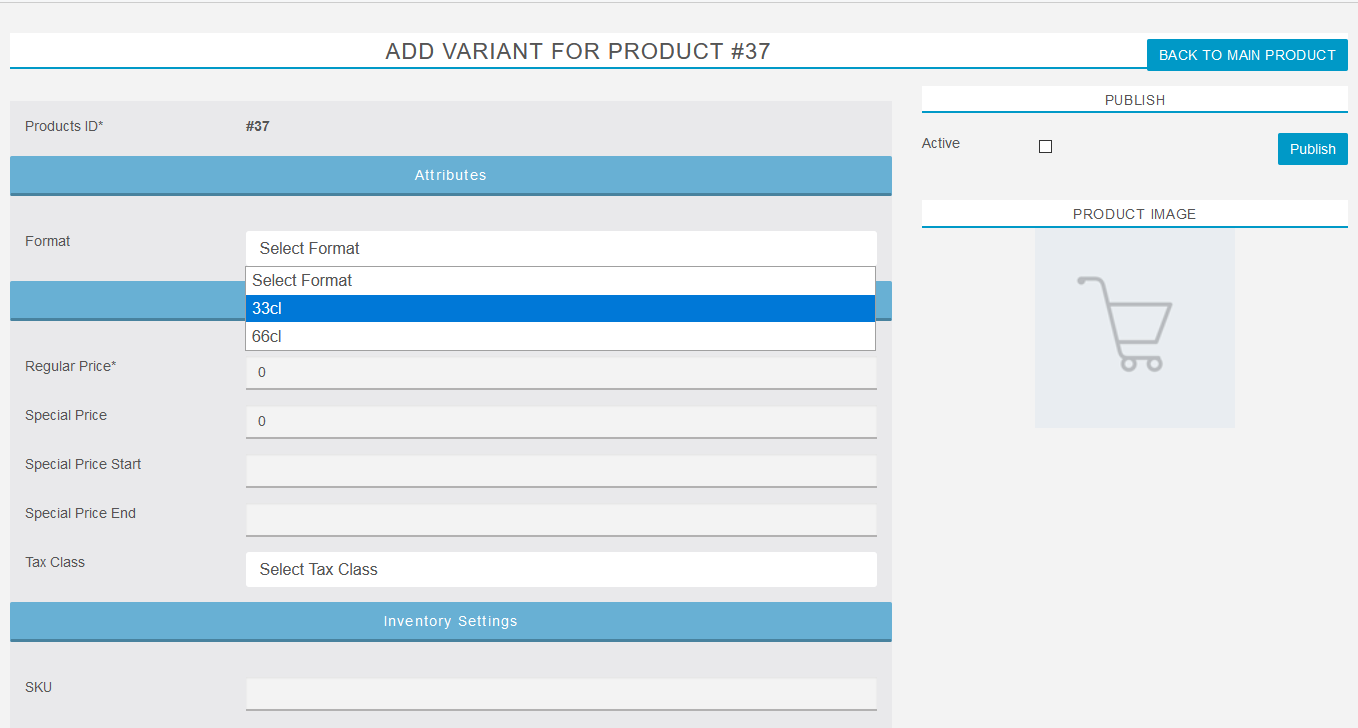1358x728 pixels.
Task: Click the Attributes section header
Action: [x=450, y=175]
